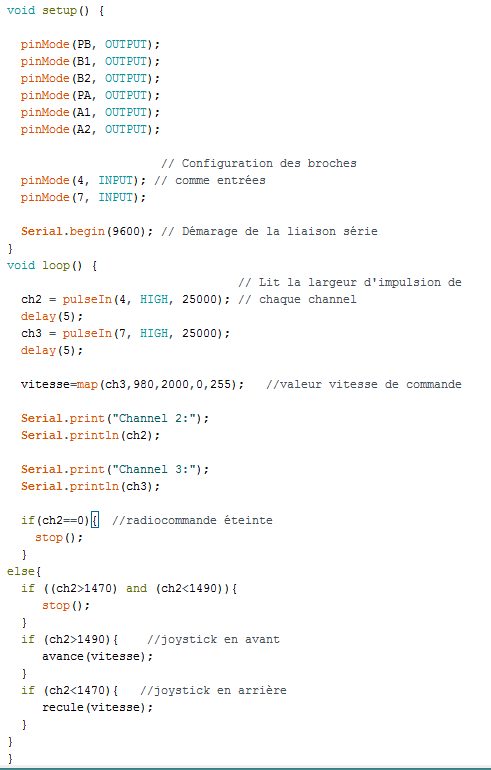This screenshot has height=770, width=491.
Task: Click the joystick en arrière comment
Action: [213, 690]
